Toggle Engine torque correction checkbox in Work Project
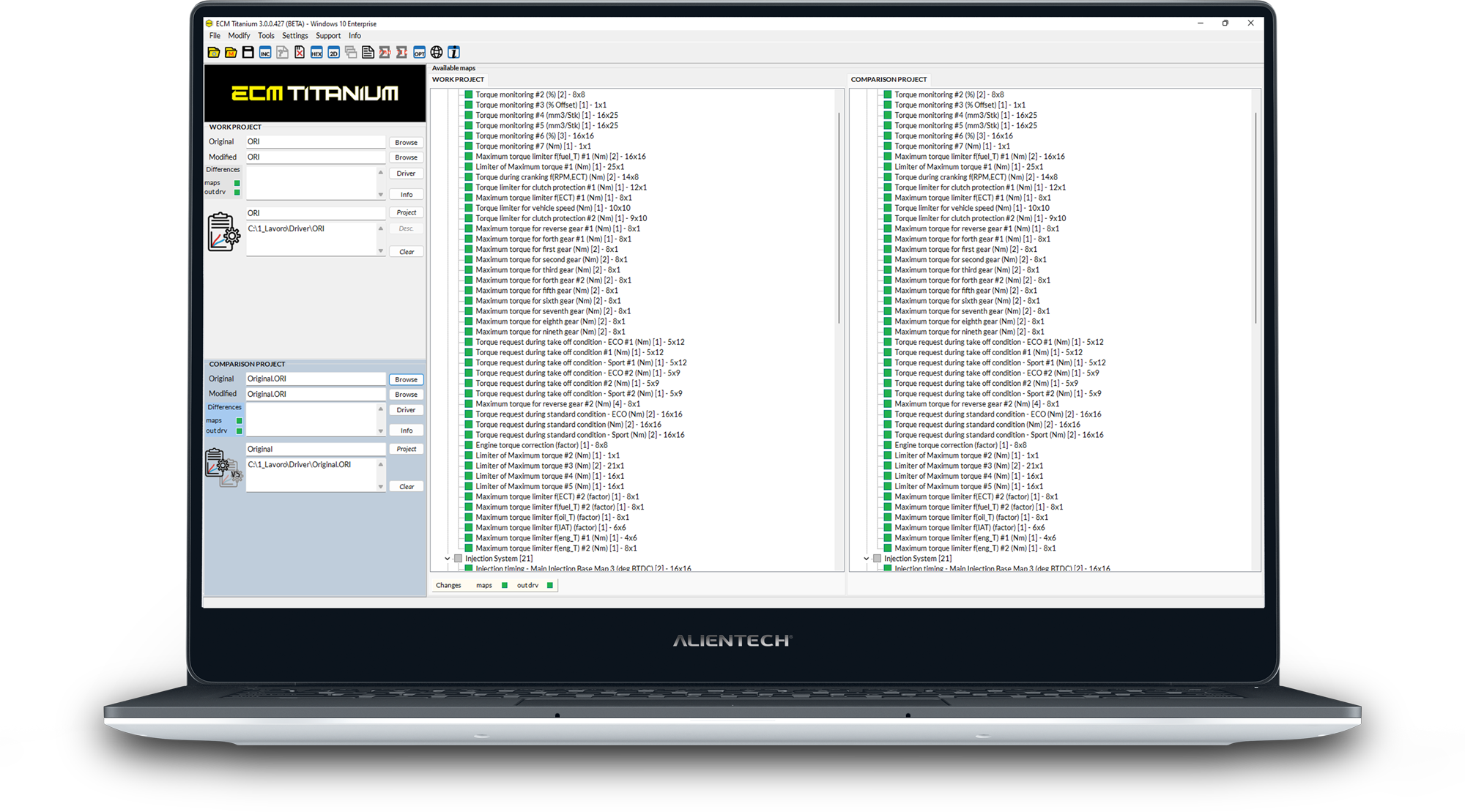The image size is (1465, 812). (469, 445)
